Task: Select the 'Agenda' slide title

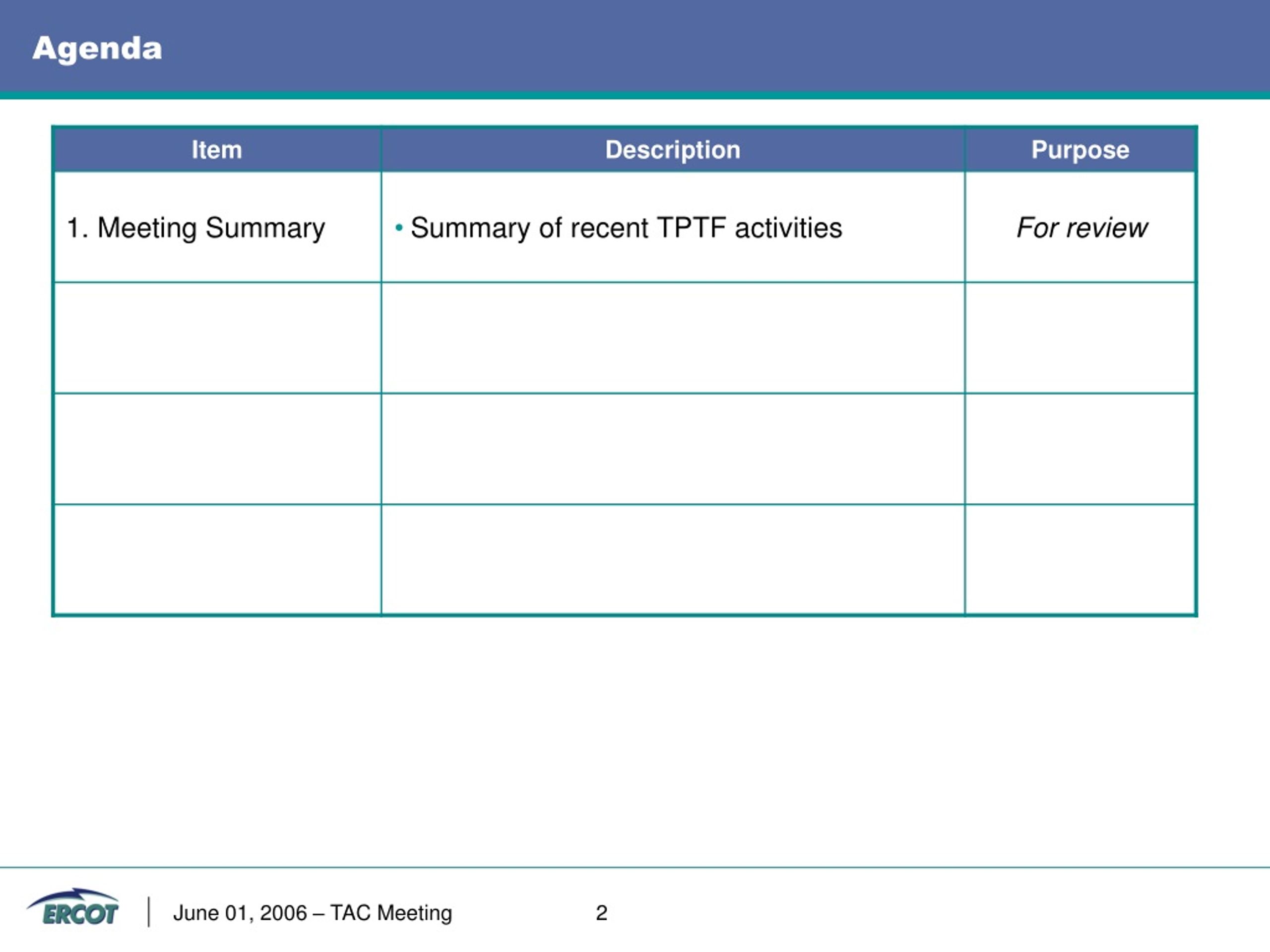Action: [x=97, y=49]
